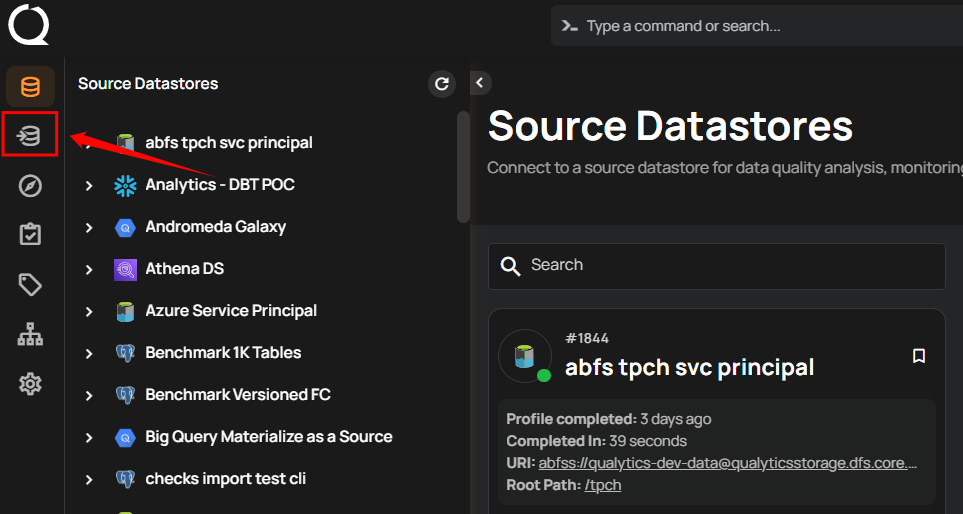
Task: Open abfs tpch svc principal card title
Action: point(689,368)
